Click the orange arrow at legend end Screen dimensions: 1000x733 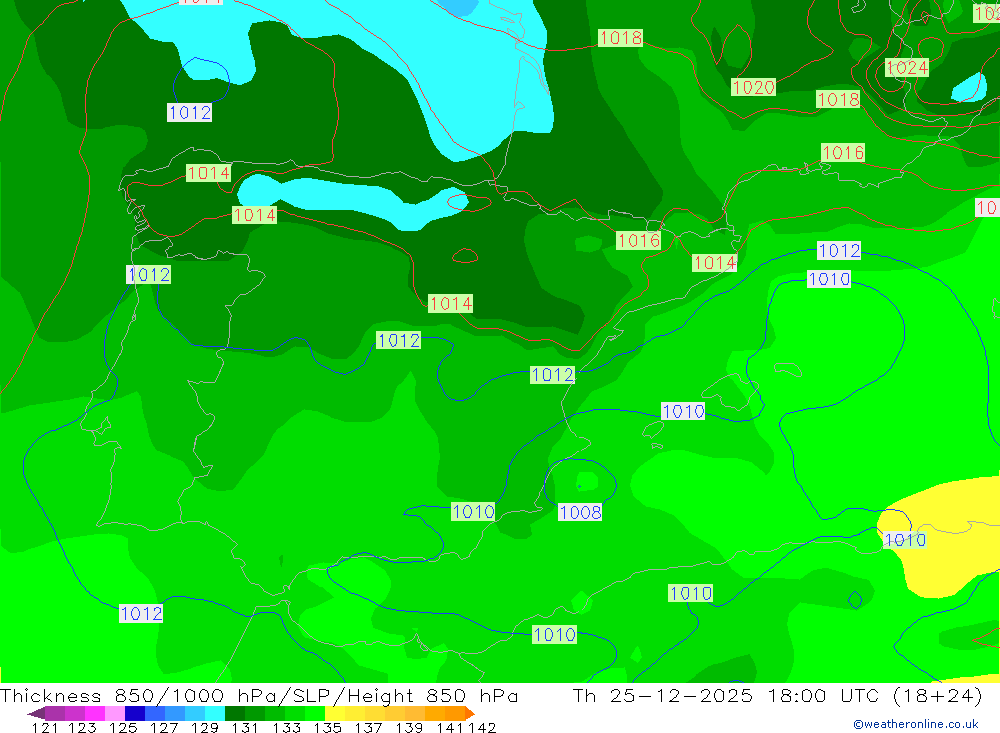470,713
